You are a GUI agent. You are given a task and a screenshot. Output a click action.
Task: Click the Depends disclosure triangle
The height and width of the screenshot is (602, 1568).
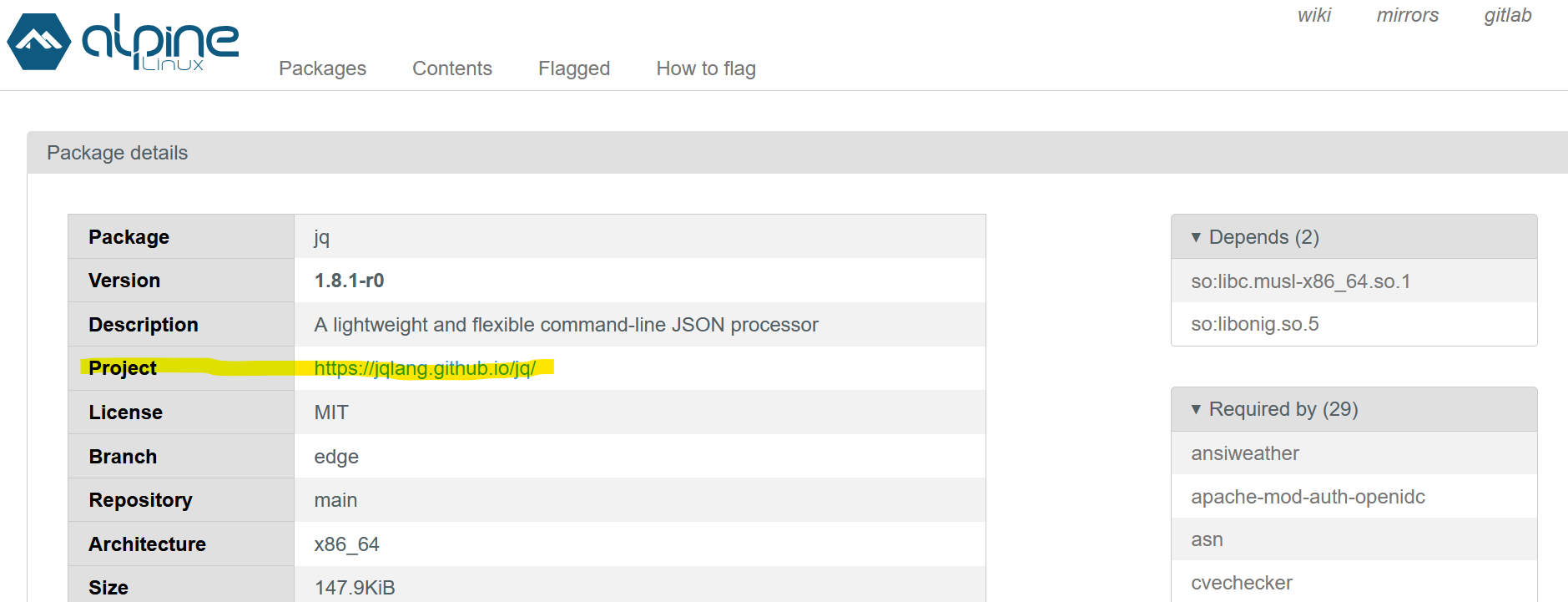[1196, 237]
